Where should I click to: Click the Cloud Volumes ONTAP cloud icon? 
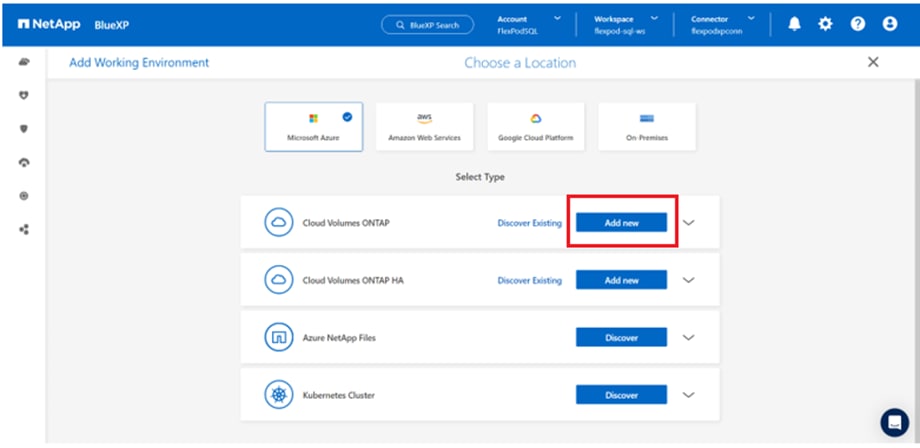(279, 223)
